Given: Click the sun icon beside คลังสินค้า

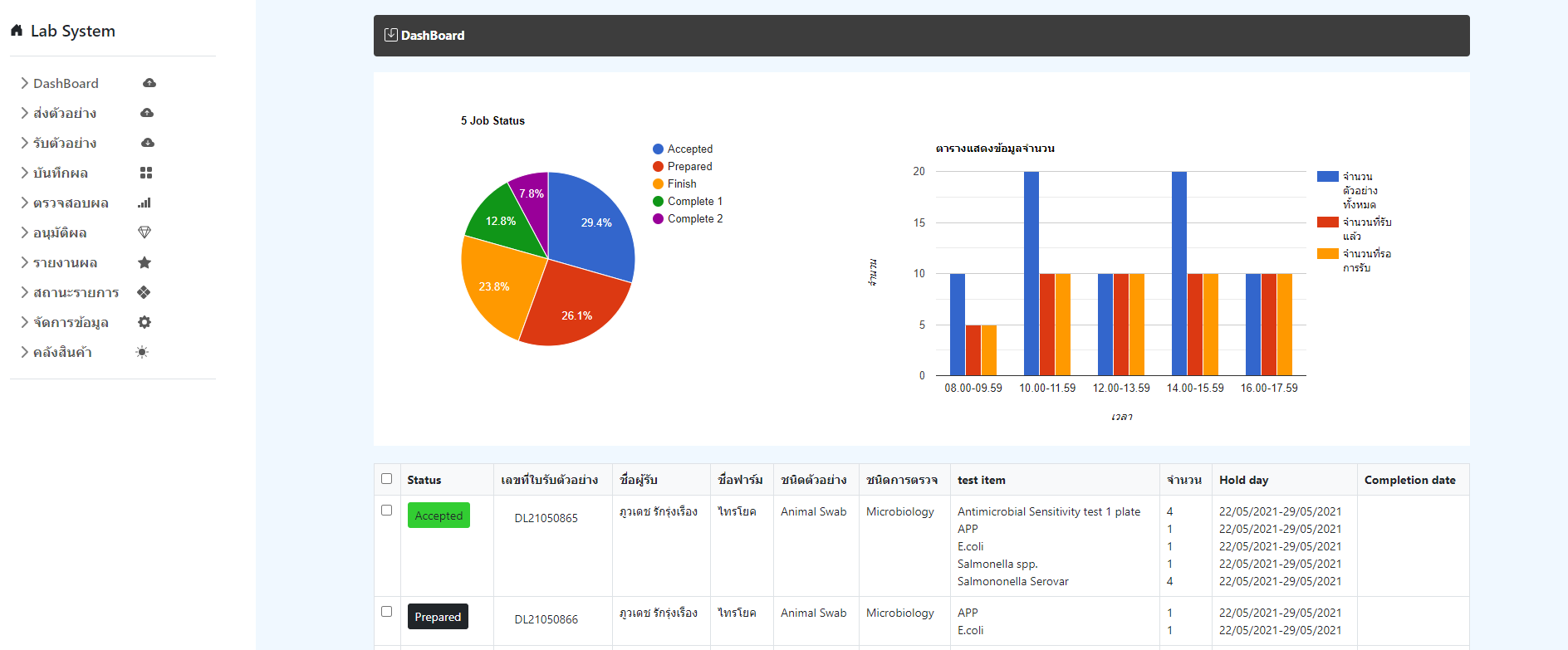Looking at the screenshot, I should coord(143,352).
